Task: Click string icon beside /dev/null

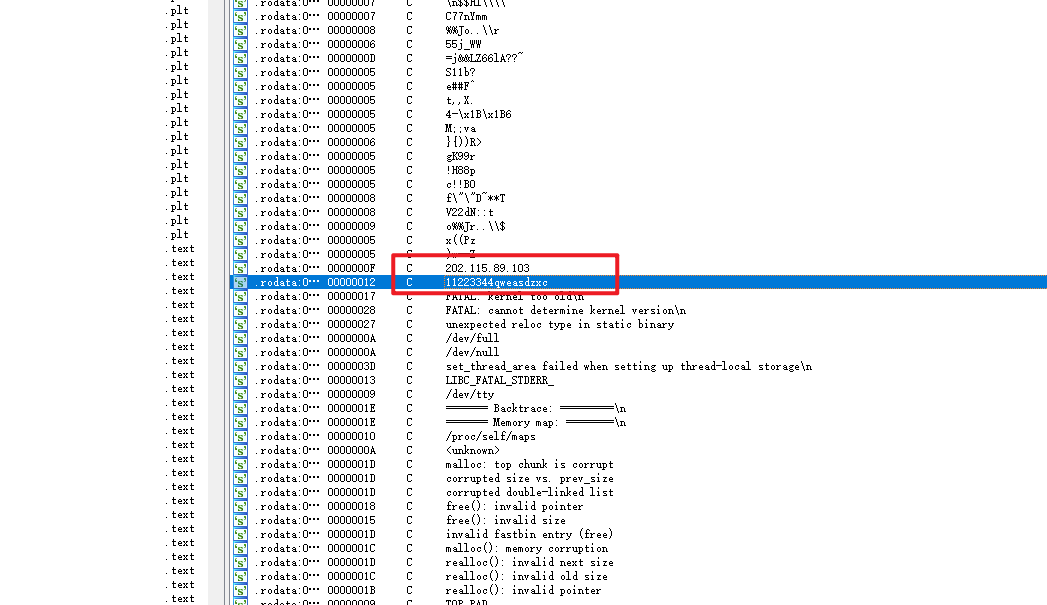Action: [x=240, y=353]
